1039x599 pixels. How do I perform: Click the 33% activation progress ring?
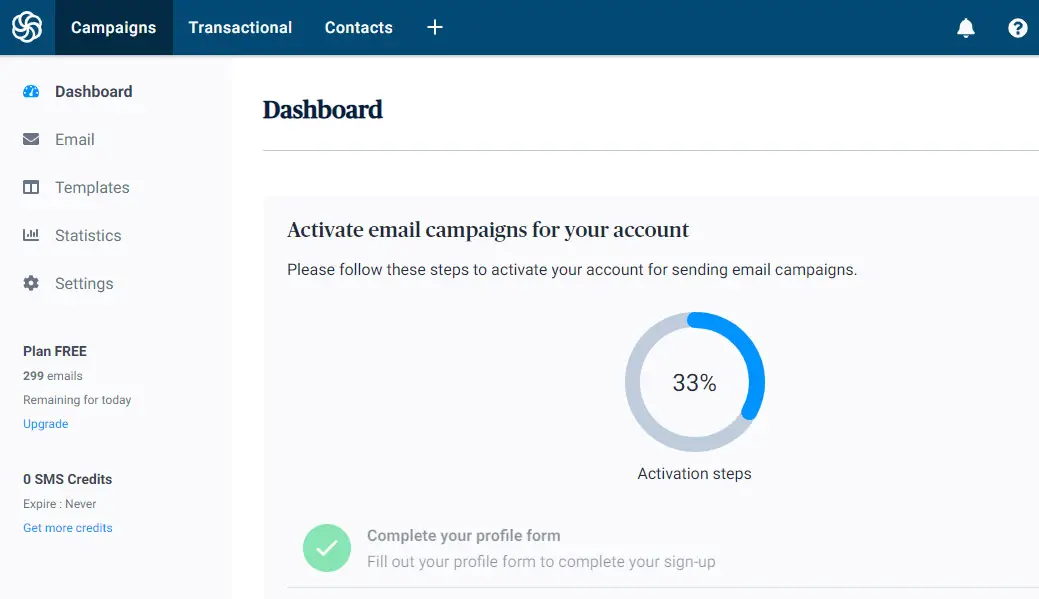(x=695, y=382)
